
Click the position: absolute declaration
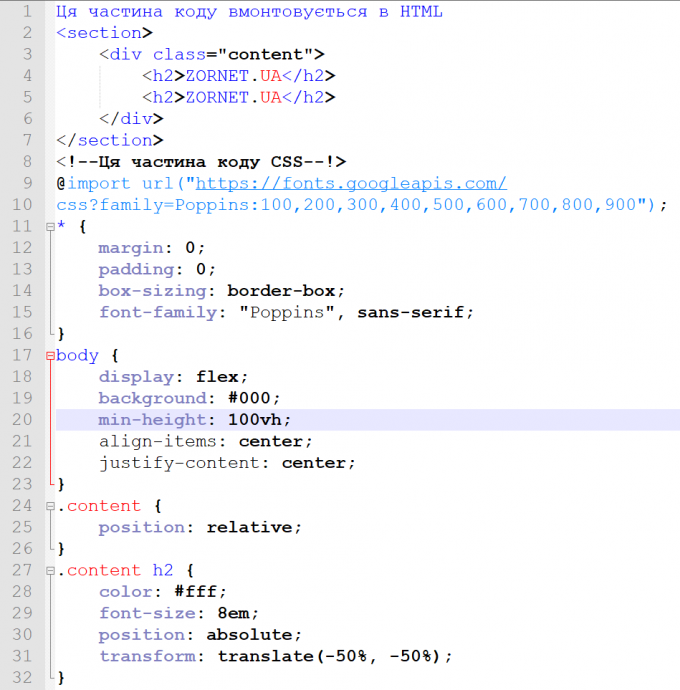tap(200, 635)
